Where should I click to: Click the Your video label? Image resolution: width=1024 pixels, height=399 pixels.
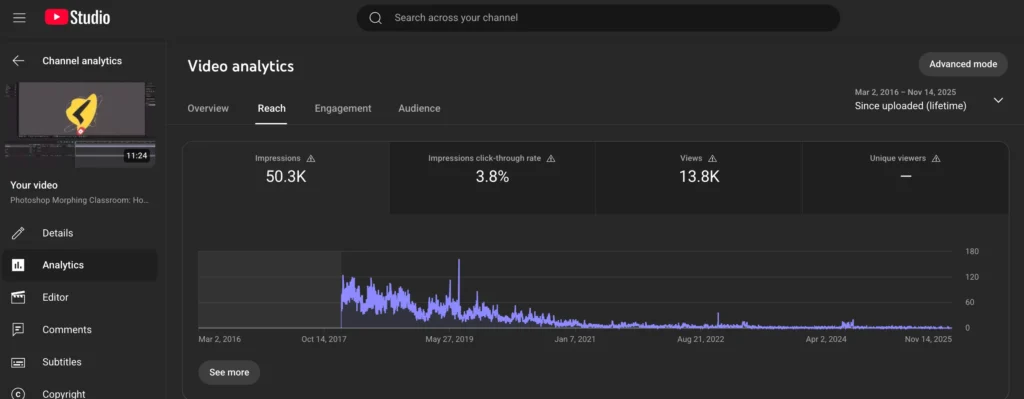coord(34,185)
